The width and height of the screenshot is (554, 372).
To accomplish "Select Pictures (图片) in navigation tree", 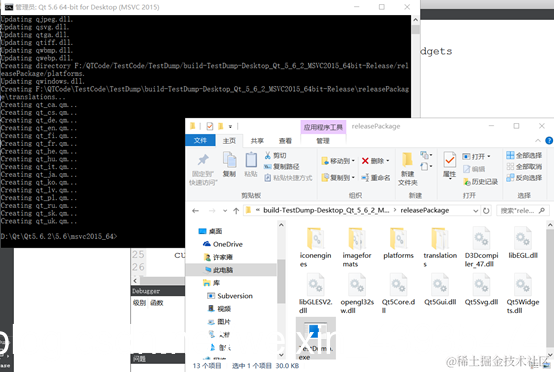I will pos(219,321).
